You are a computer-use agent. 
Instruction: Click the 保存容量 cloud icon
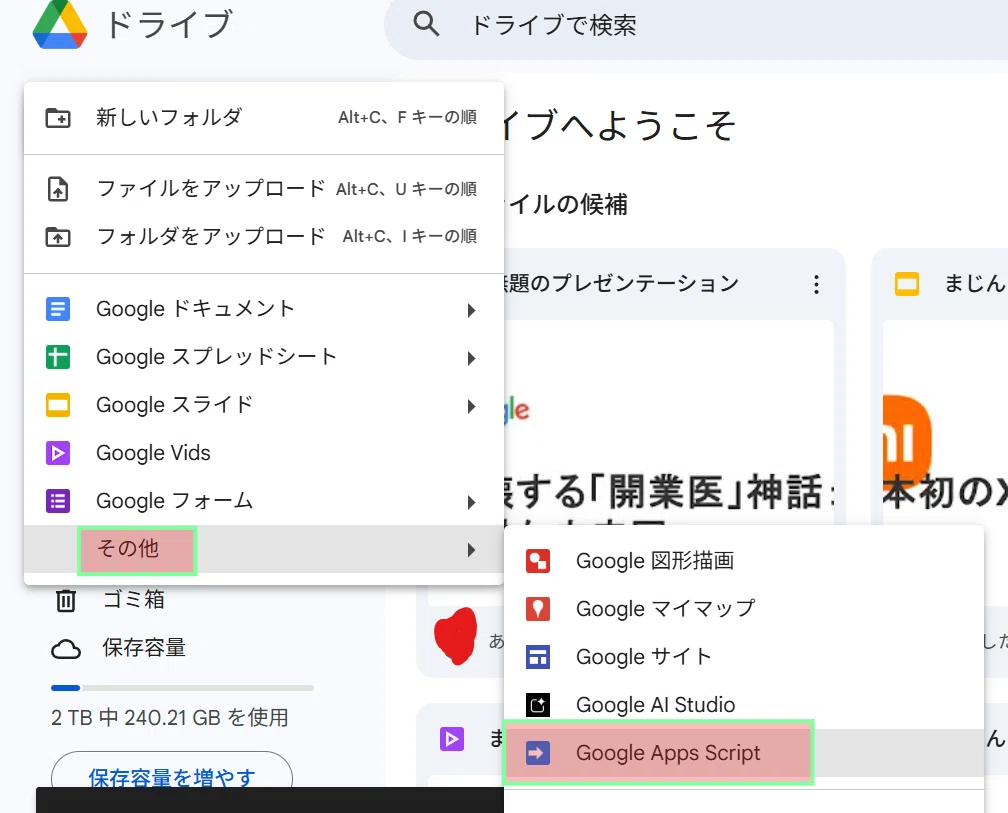click(x=66, y=649)
